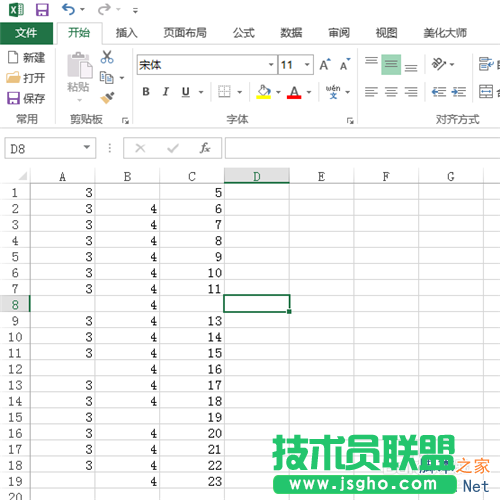Undo the last action
This screenshot has width=500, height=500.
pyautogui.click(x=68, y=9)
